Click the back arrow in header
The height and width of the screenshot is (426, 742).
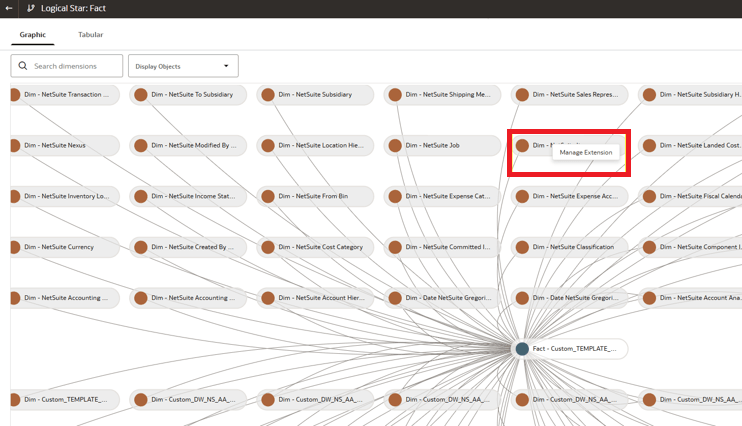(9, 8)
